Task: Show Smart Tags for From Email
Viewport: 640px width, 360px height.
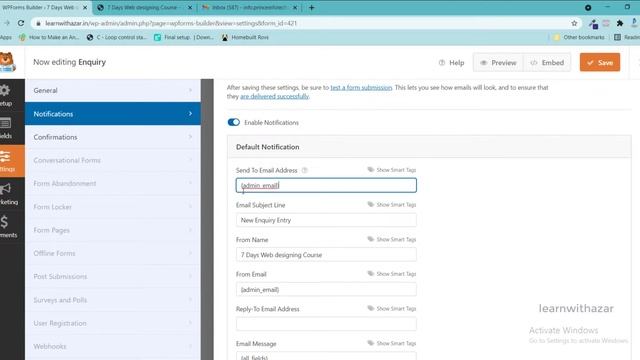Action: 392,274
